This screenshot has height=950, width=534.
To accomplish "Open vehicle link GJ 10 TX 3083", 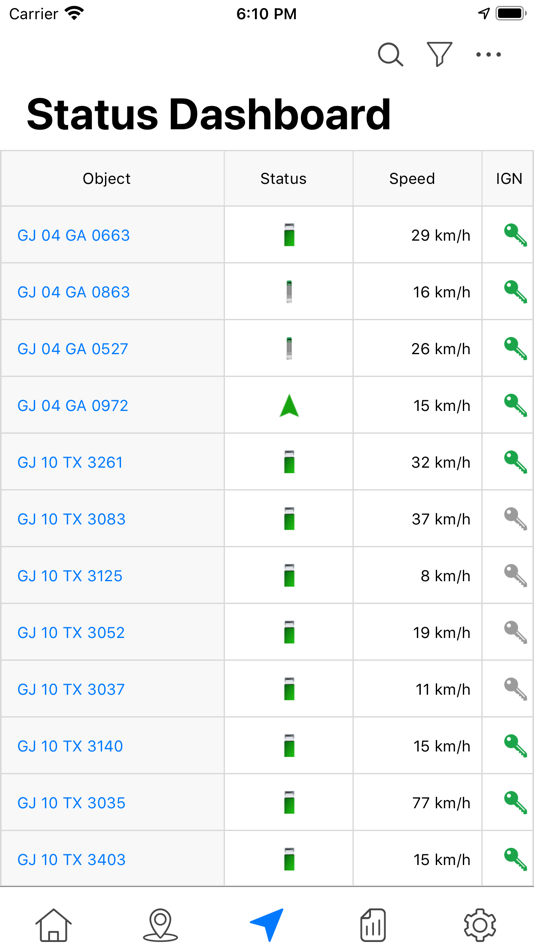I will click(72, 519).
